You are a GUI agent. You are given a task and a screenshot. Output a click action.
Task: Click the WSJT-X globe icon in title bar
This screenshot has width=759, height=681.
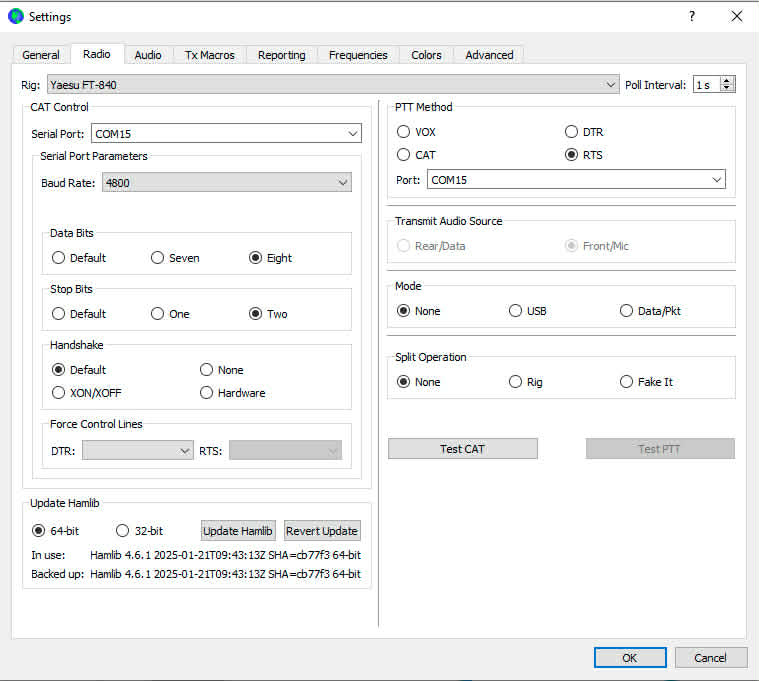coord(15,16)
